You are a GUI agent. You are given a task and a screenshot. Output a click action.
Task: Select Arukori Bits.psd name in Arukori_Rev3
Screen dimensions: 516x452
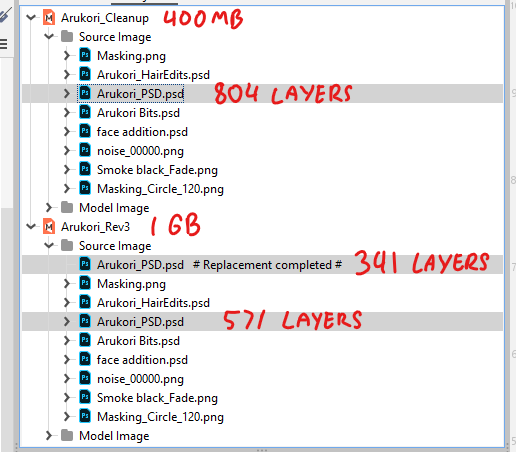coord(138,341)
